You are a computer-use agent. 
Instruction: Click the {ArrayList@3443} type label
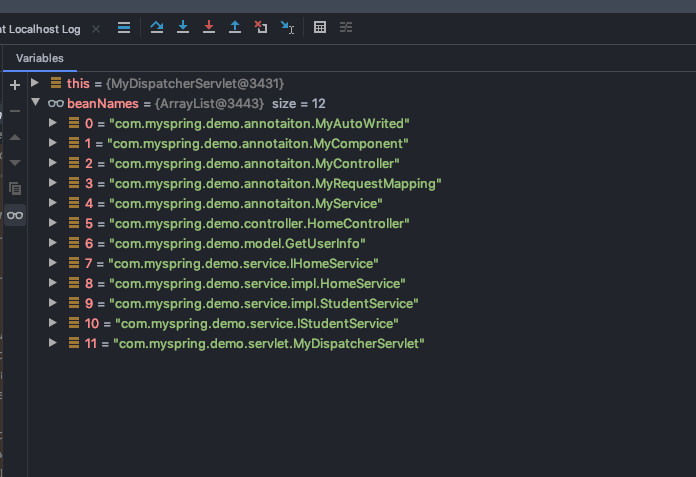(209, 103)
